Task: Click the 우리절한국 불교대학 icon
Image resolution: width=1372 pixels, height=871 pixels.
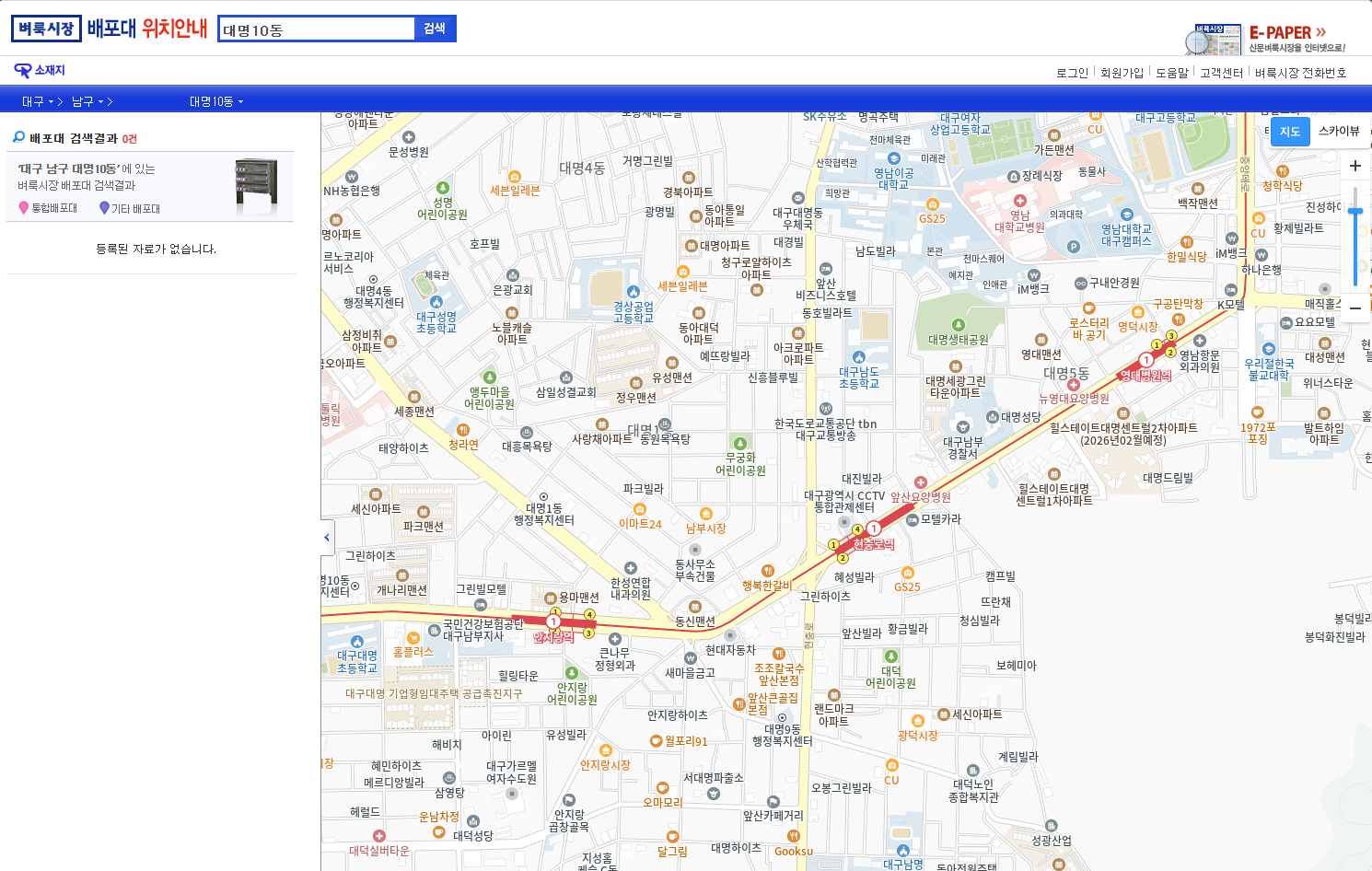Action: (x=1269, y=349)
